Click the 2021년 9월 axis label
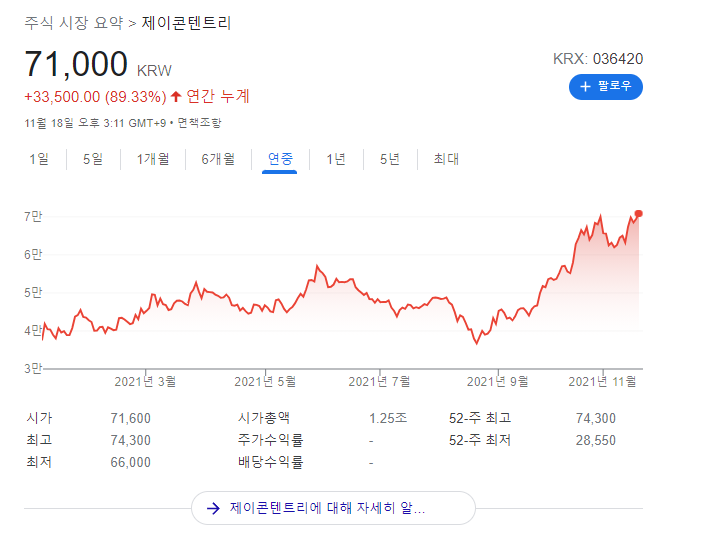 click(497, 382)
